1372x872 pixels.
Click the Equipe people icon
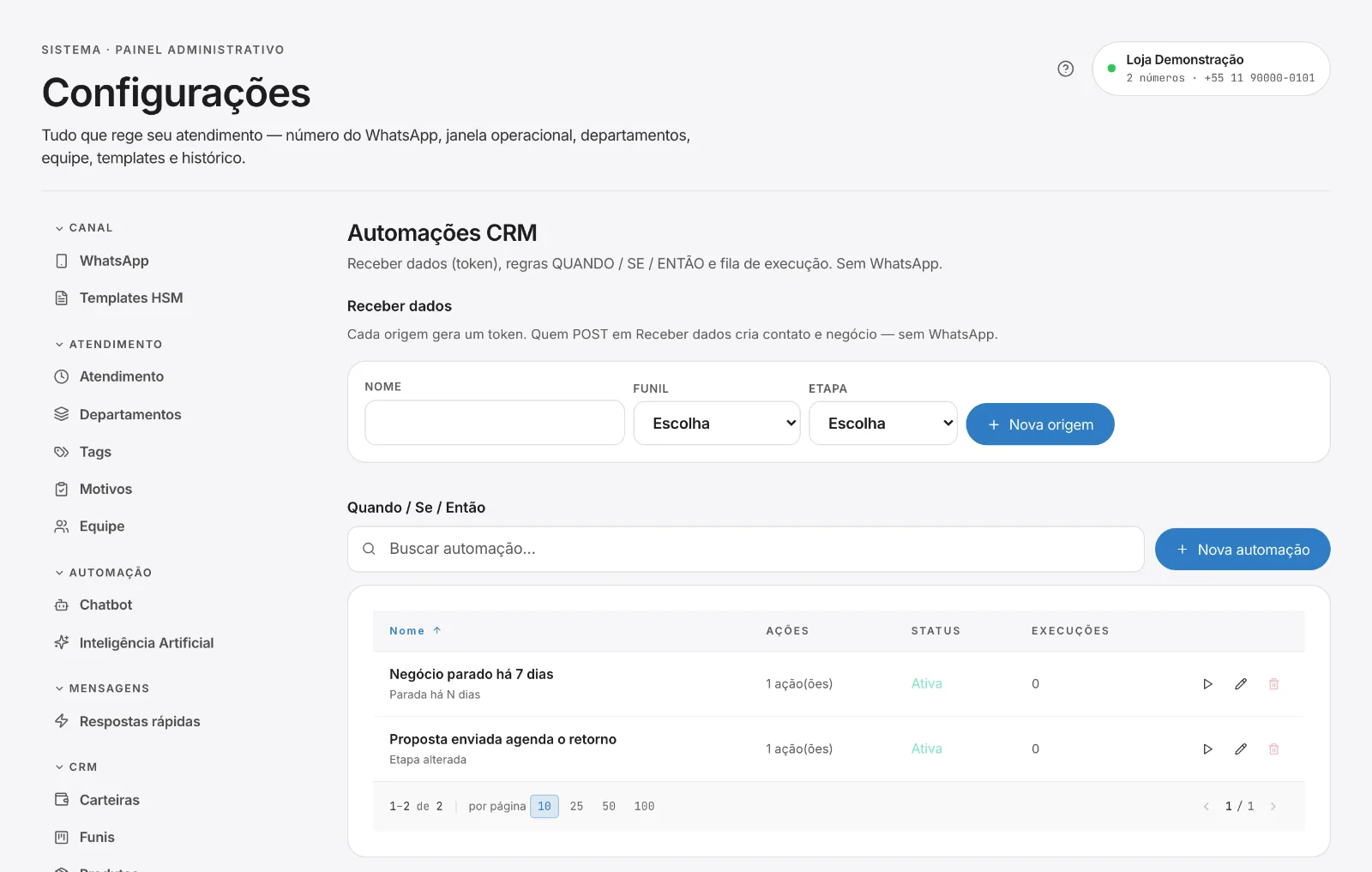point(62,526)
